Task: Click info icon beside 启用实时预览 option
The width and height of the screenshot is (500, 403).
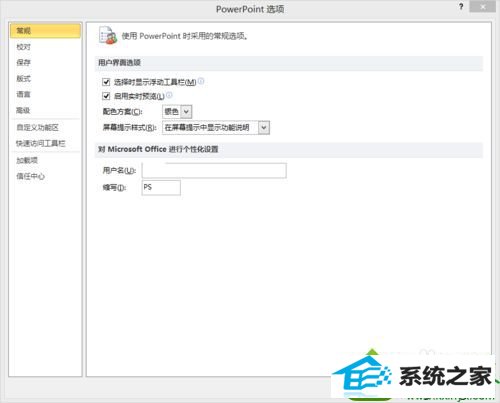Action: tap(169, 95)
